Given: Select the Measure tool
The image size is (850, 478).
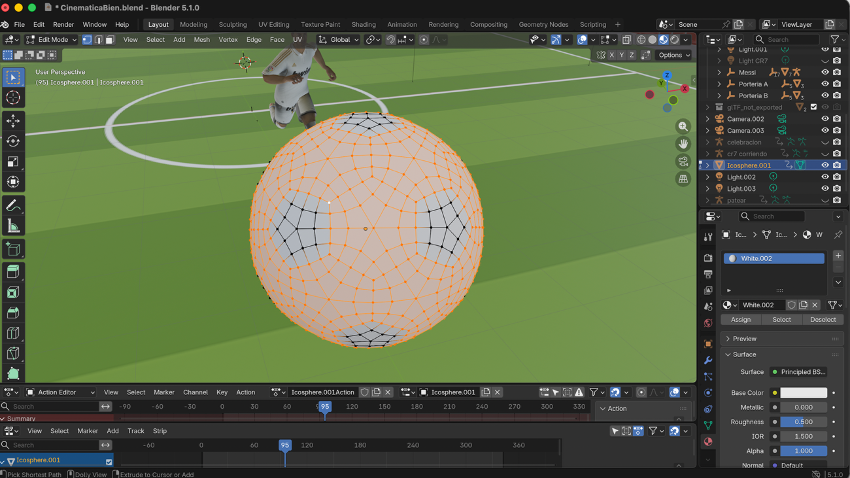Looking at the screenshot, I should click(13, 226).
